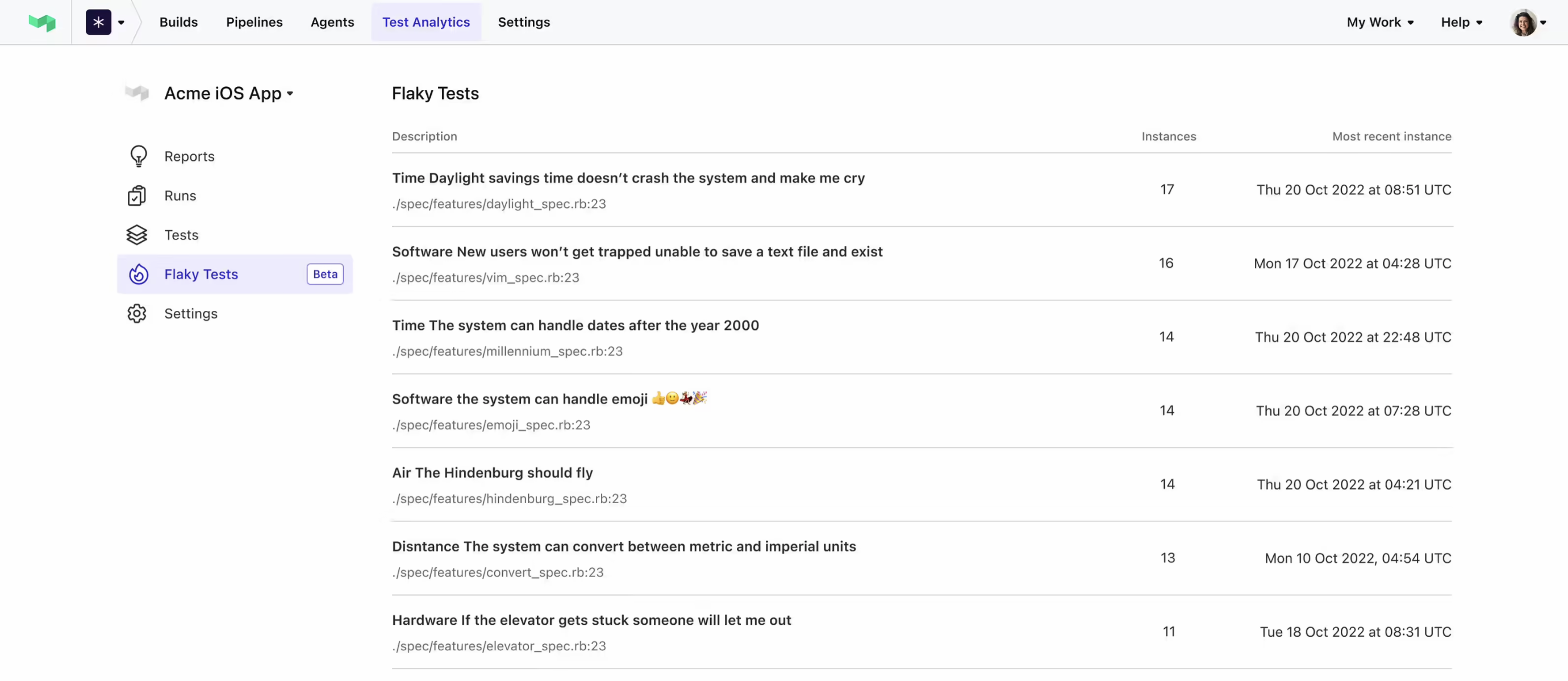Click the Buildkite logo icon
1568x681 pixels.
42,23
